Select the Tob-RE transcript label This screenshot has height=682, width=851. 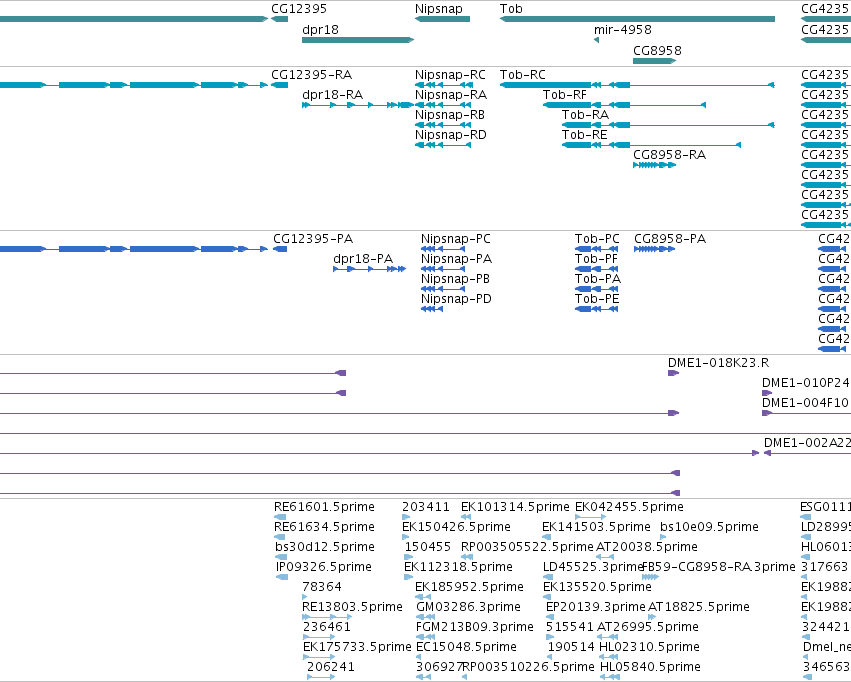tap(585, 135)
